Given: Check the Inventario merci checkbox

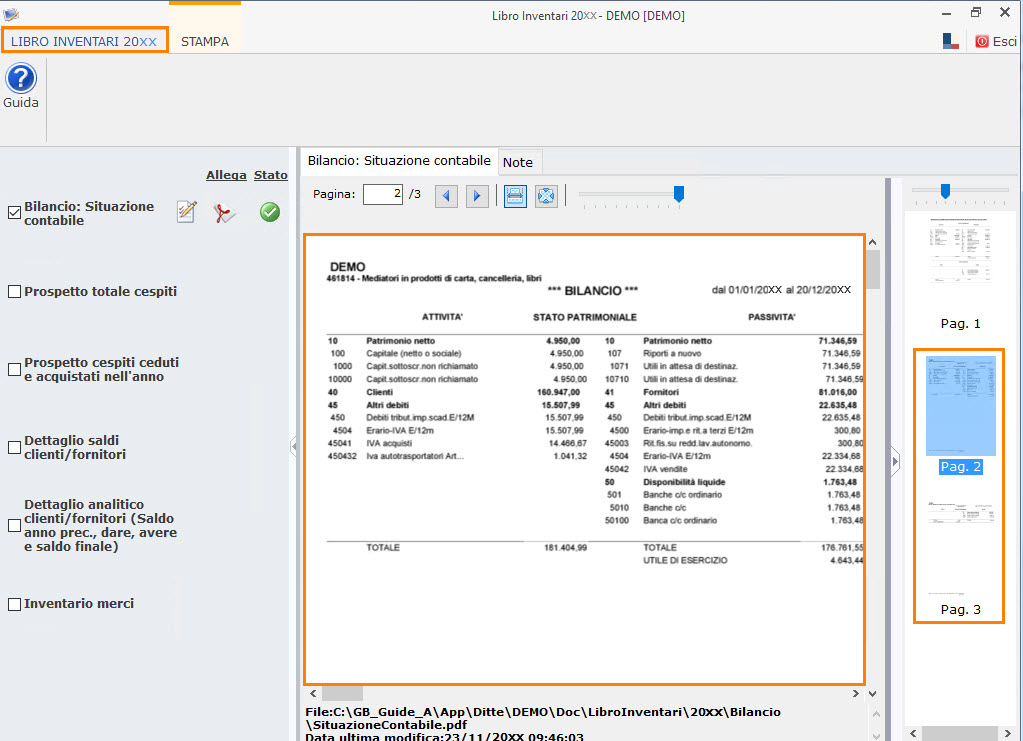Looking at the screenshot, I should tap(14, 604).
